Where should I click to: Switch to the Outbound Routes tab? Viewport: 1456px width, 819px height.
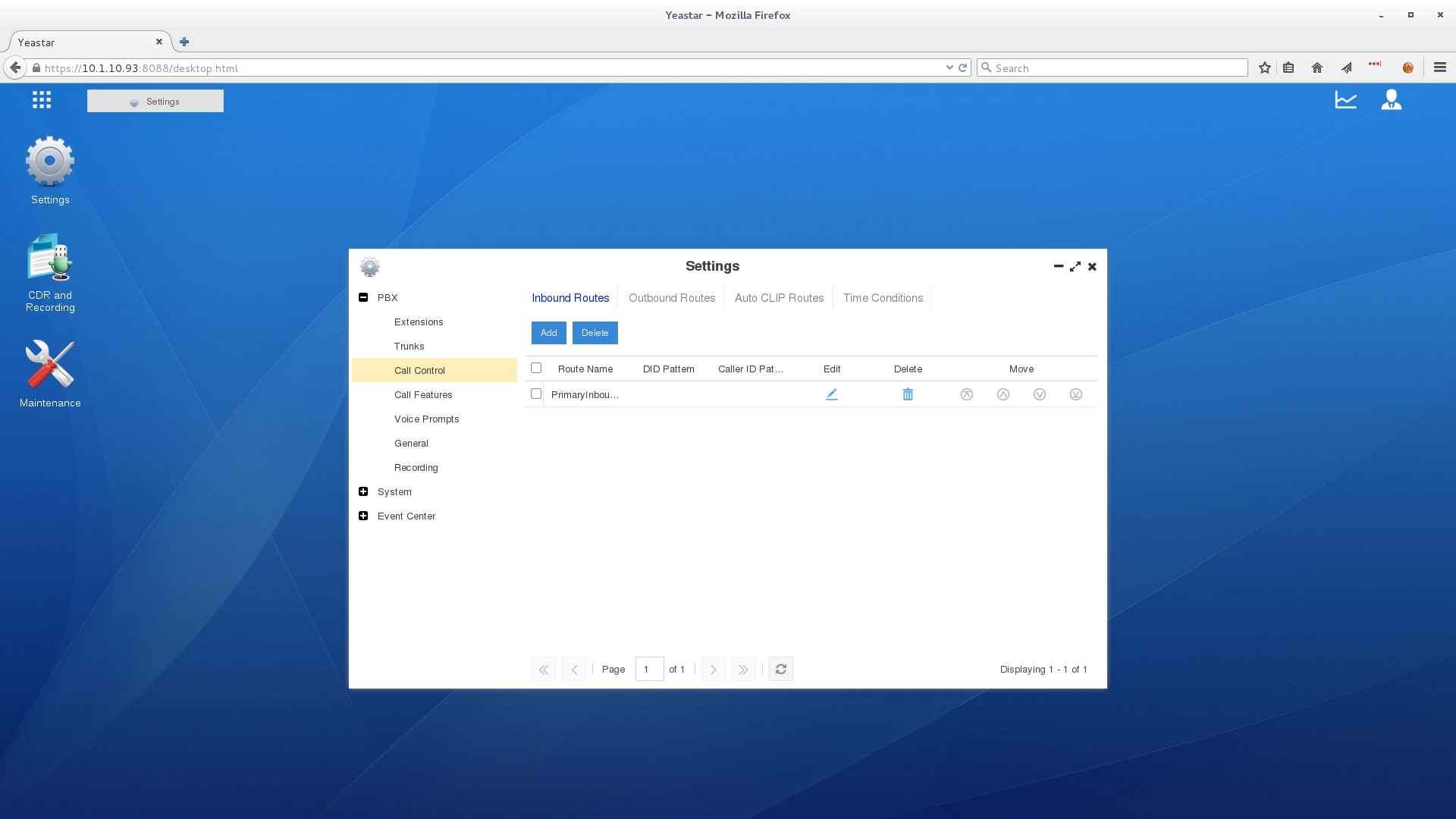point(672,298)
